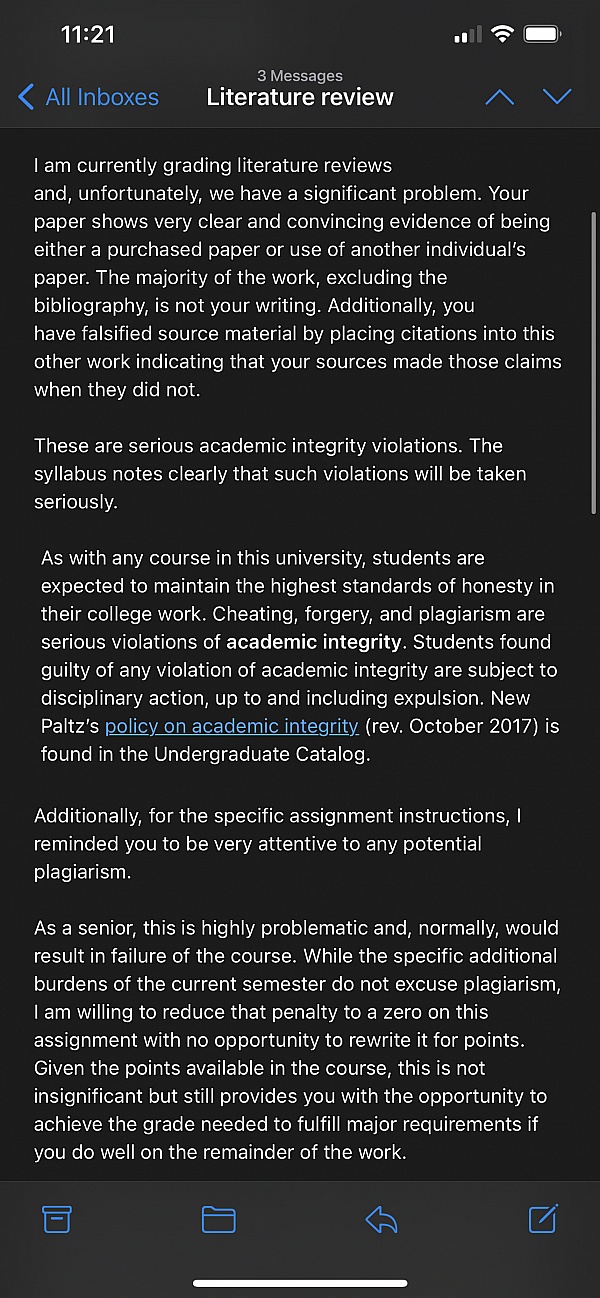This screenshot has width=600, height=1298.
Task: Tap the Archive icon in bottom toolbar
Action: [56, 1219]
